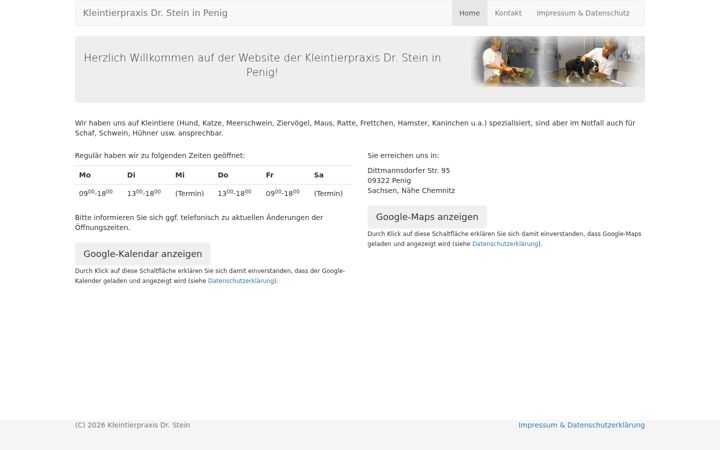Open Impressum & Datenschutz in navbar
Viewport: 720px width, 450px height.
tap(583, 13)
